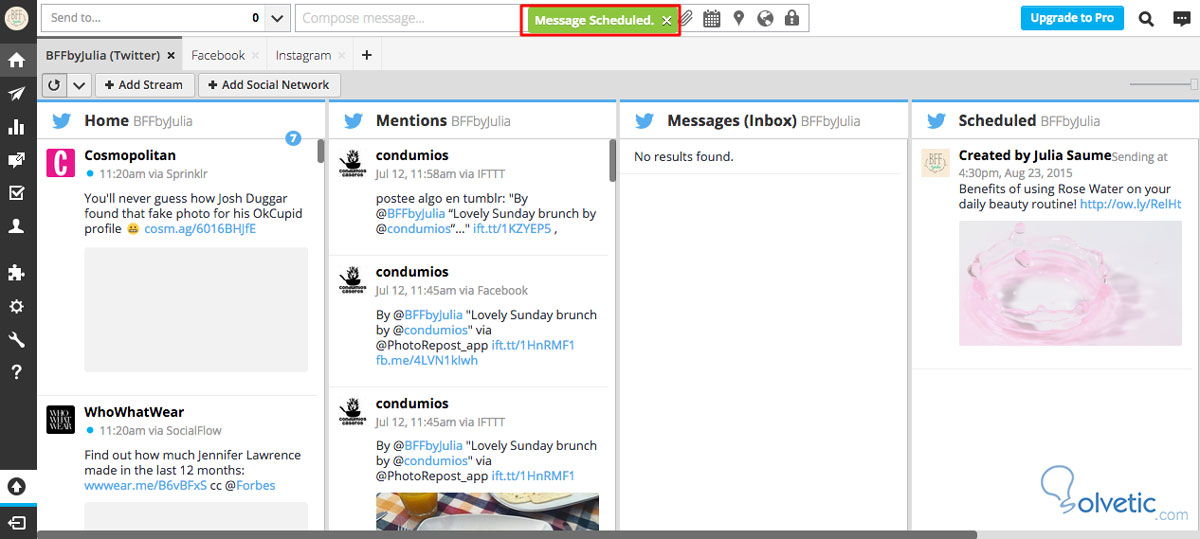Open the ow.ly/RelHt link in Scheduled
This screenshot has width=1200, height=539.
click(1130, 204)
